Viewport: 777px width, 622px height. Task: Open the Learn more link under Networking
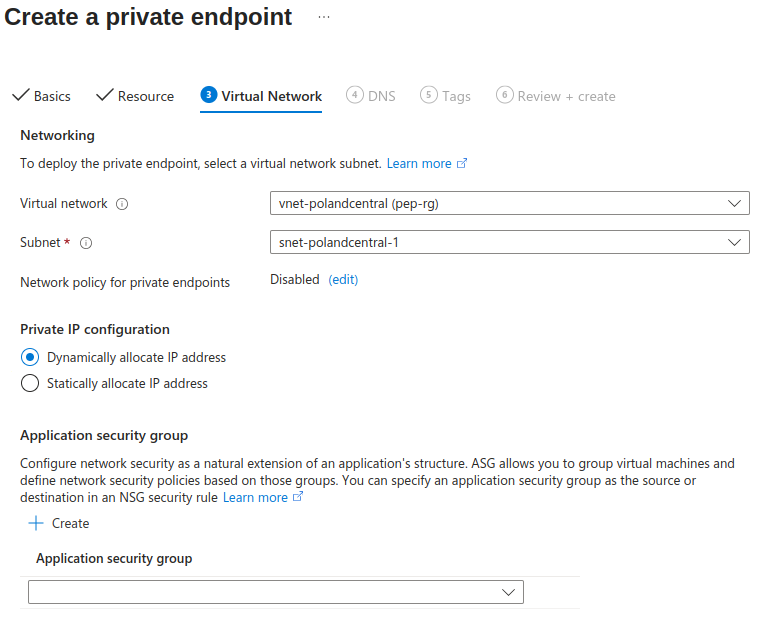[419, 163]
